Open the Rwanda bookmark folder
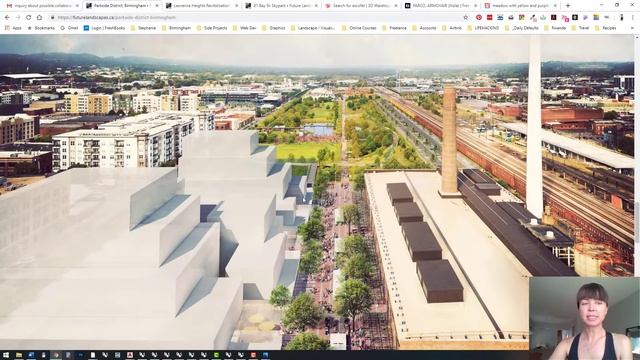The width and height of the screenshot is (640, 360). (554, 28)
